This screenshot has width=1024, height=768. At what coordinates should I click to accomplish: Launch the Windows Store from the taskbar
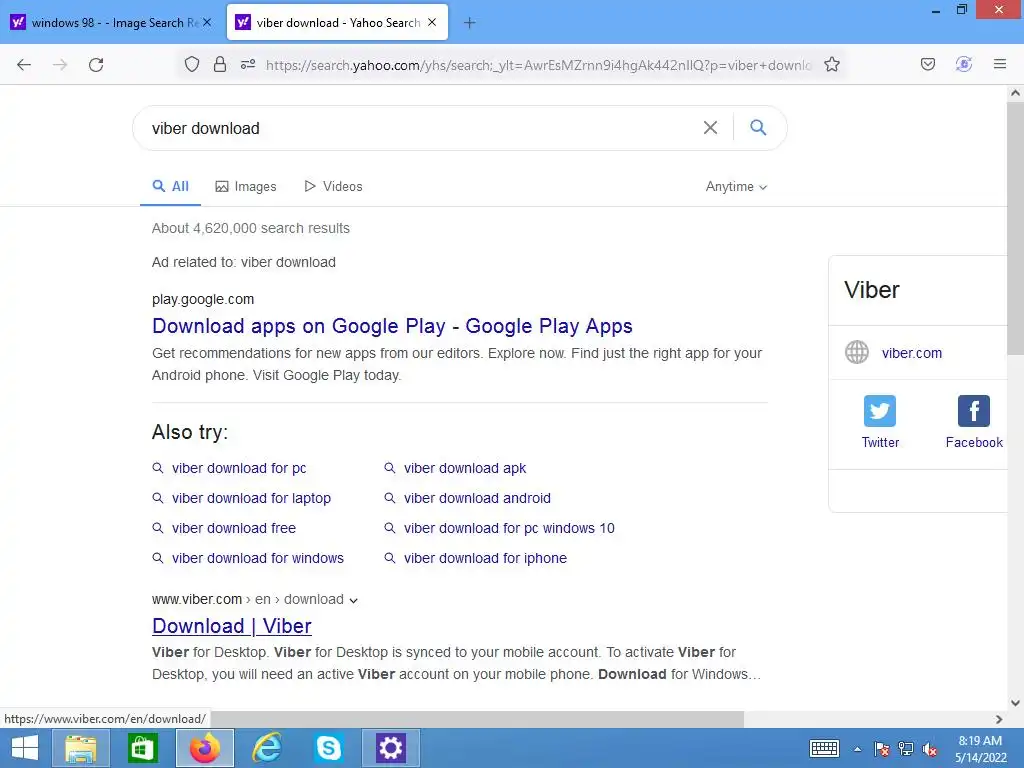point(142,748)
